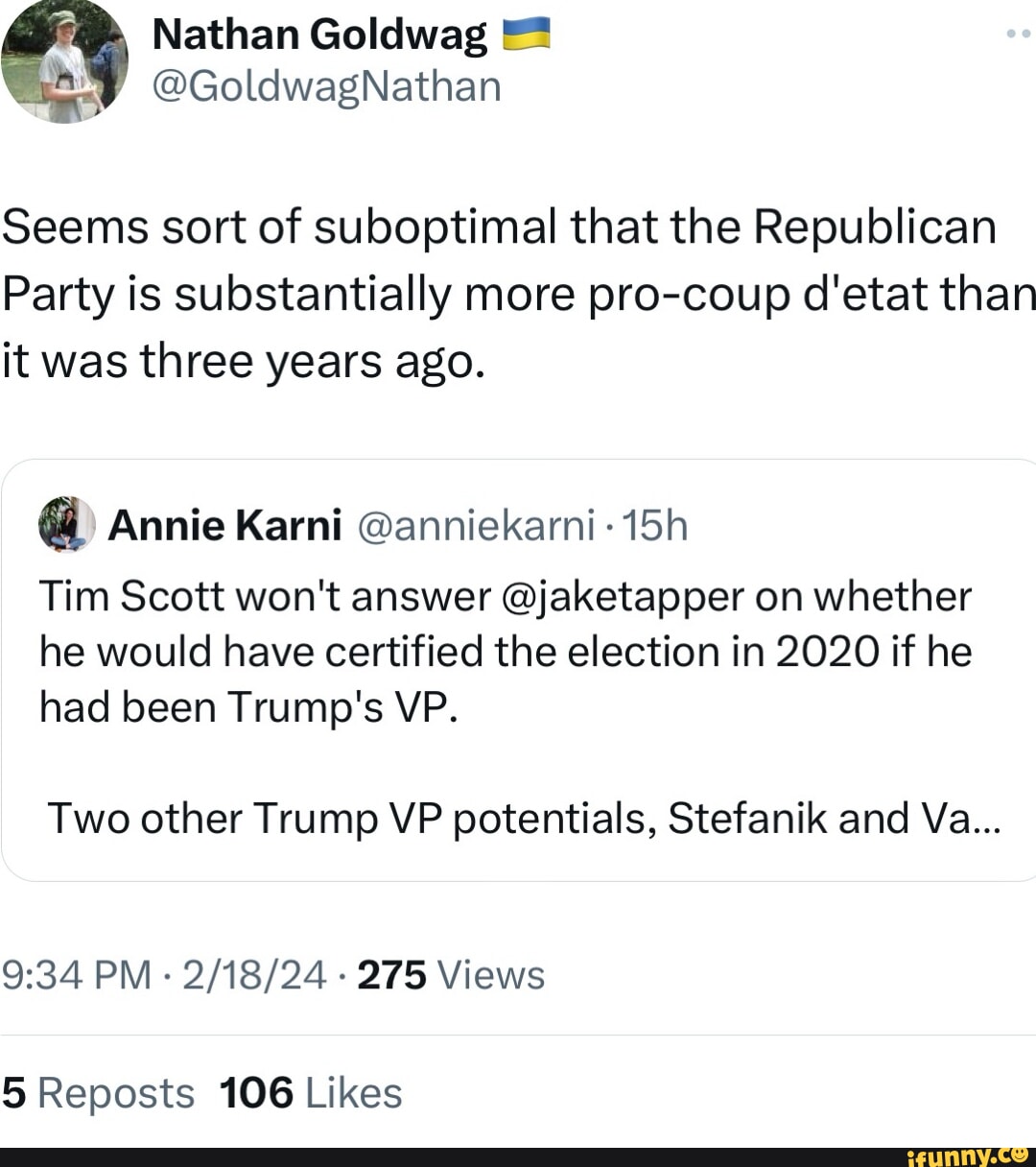This screenshot has width=1036, height=1167.
Task: Open the quoted 'Tim Scott won't answer' paragraph
Action: pos(506,652)
